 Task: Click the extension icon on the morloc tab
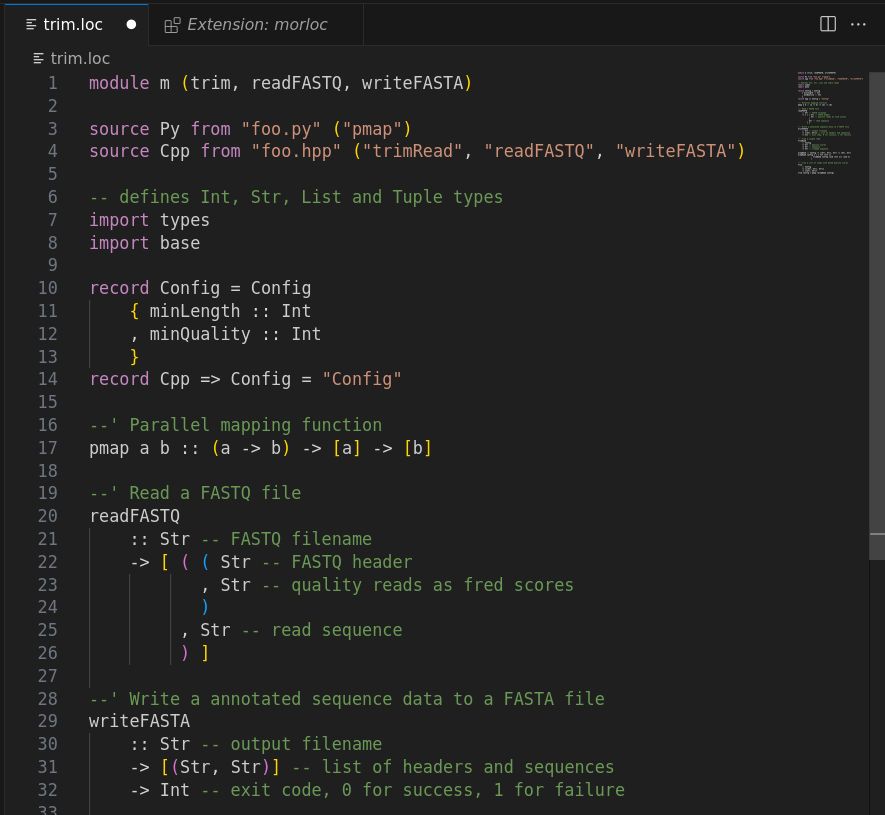172,25
